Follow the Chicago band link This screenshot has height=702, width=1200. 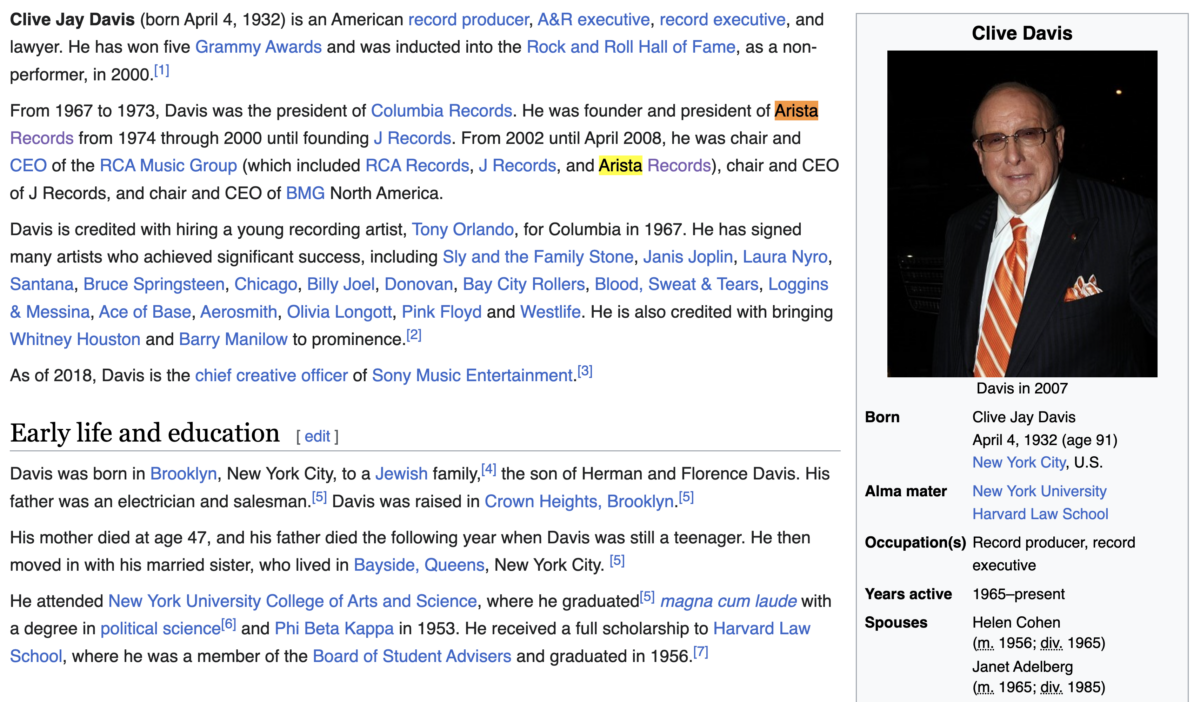pyautogui.click(x=266, y=284)
